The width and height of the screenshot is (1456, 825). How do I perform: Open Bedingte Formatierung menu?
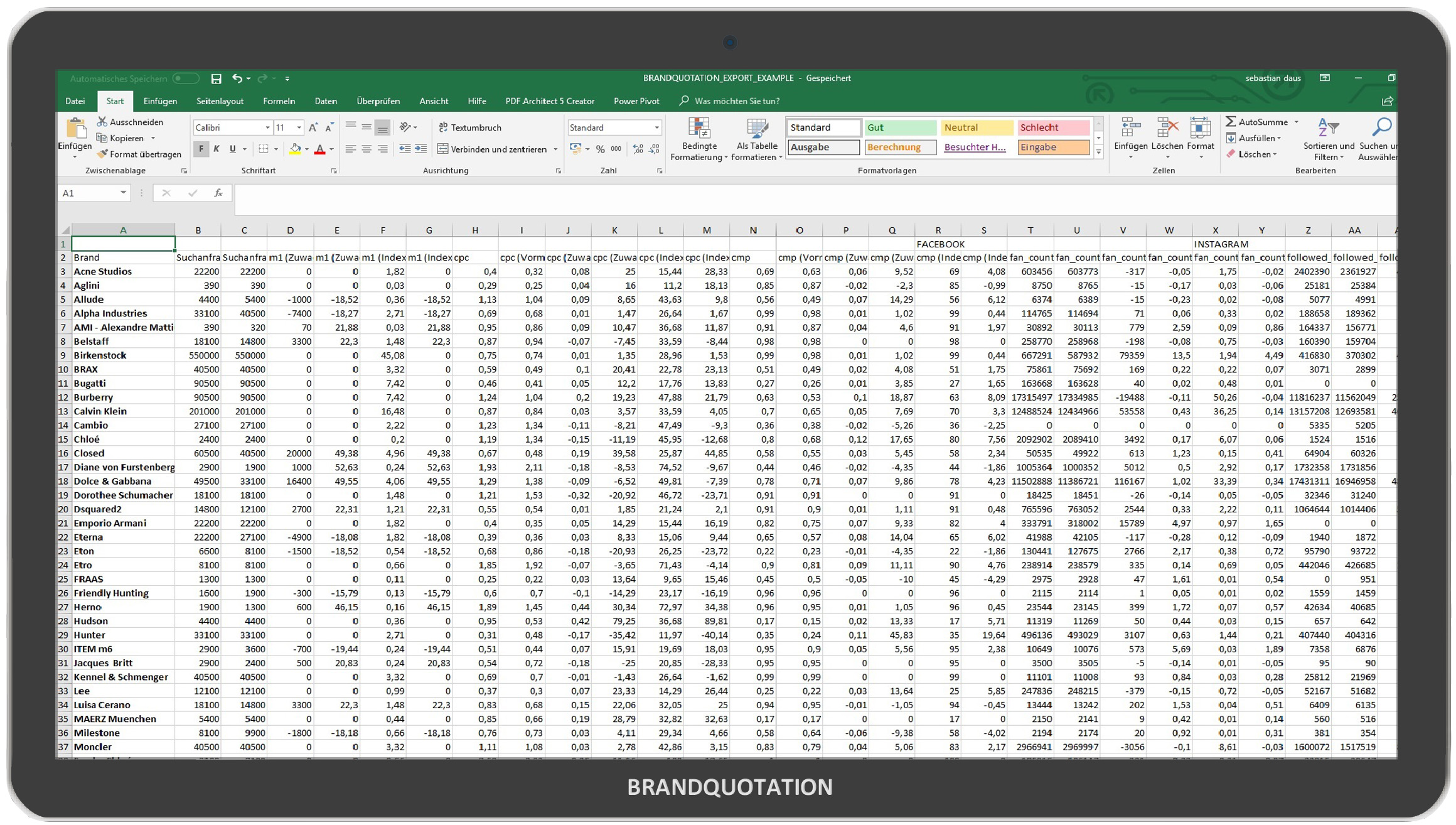coord(699,139)
